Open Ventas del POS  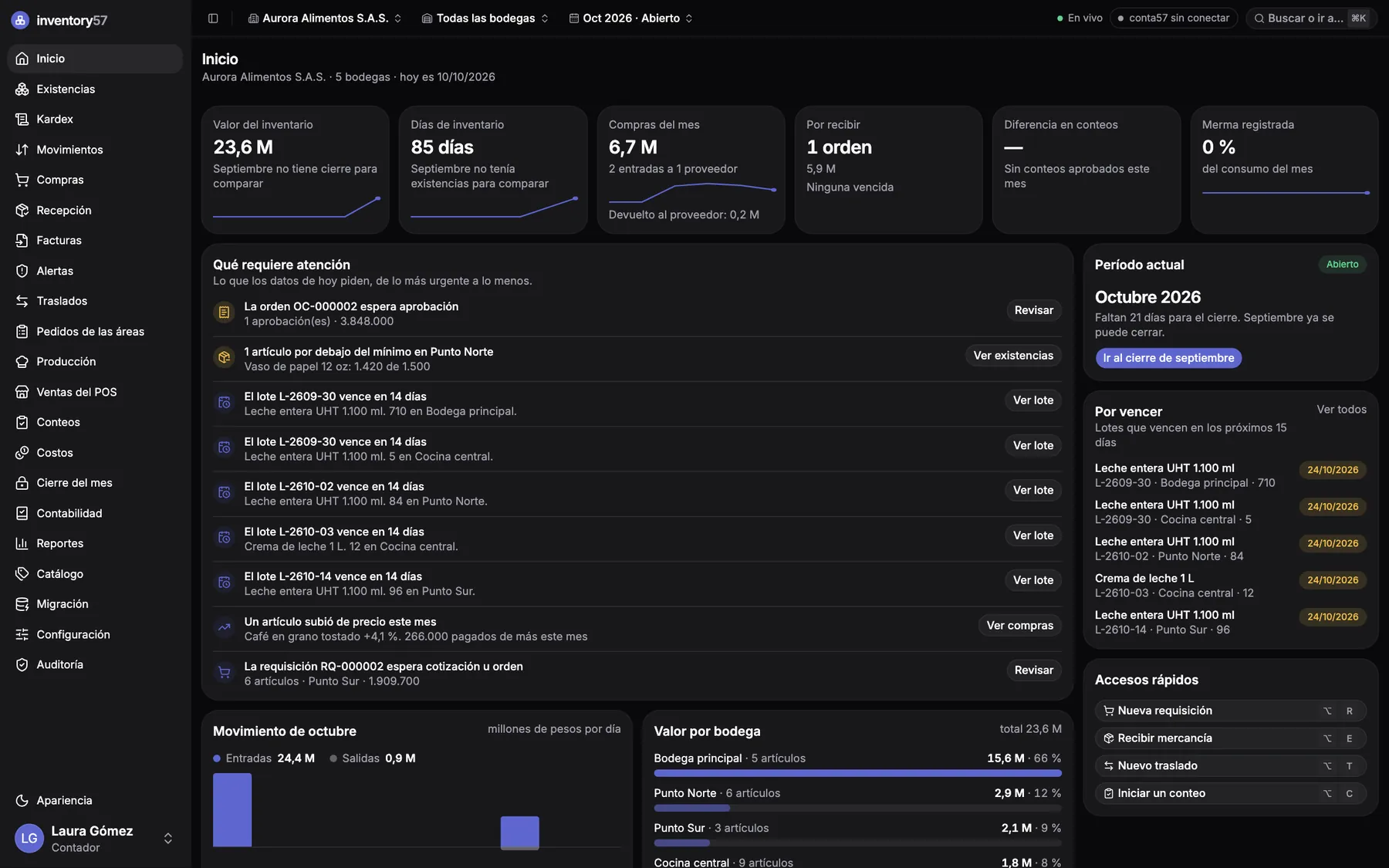[95, 392]
